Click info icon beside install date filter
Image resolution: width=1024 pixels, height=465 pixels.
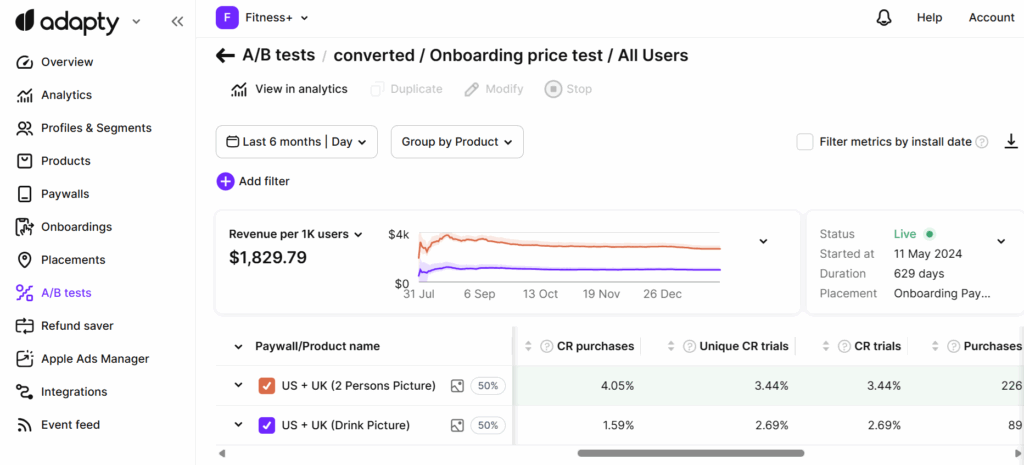coord(982,142)
